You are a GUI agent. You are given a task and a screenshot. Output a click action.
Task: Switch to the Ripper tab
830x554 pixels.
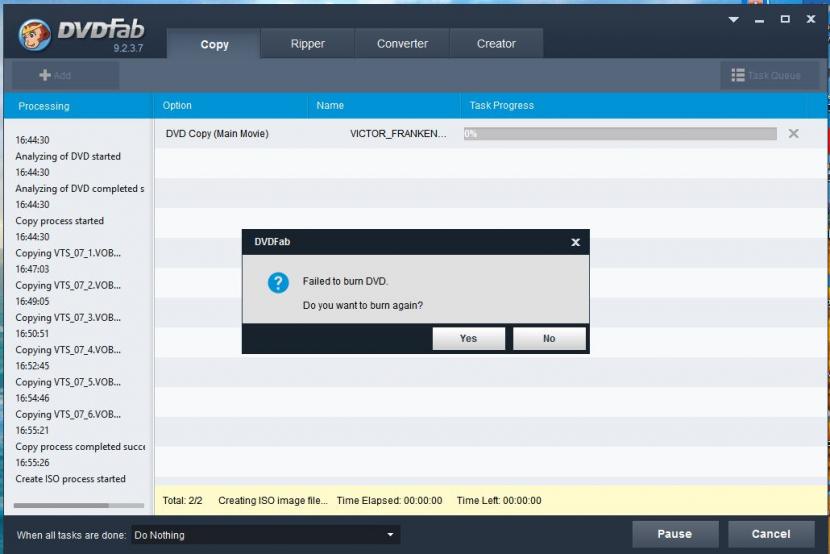pos(307,44)
